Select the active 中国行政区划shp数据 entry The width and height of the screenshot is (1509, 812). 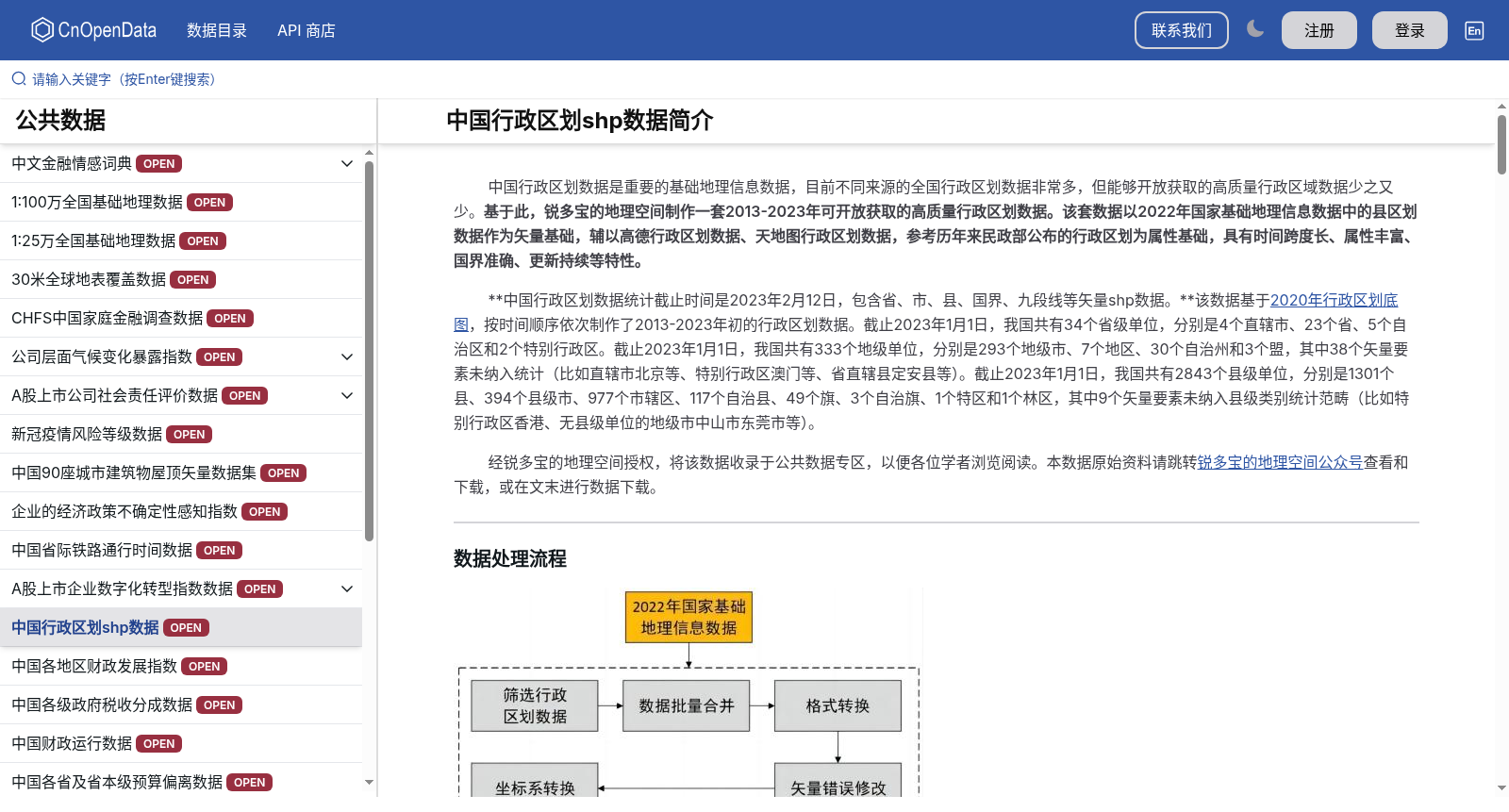point(181,627)
